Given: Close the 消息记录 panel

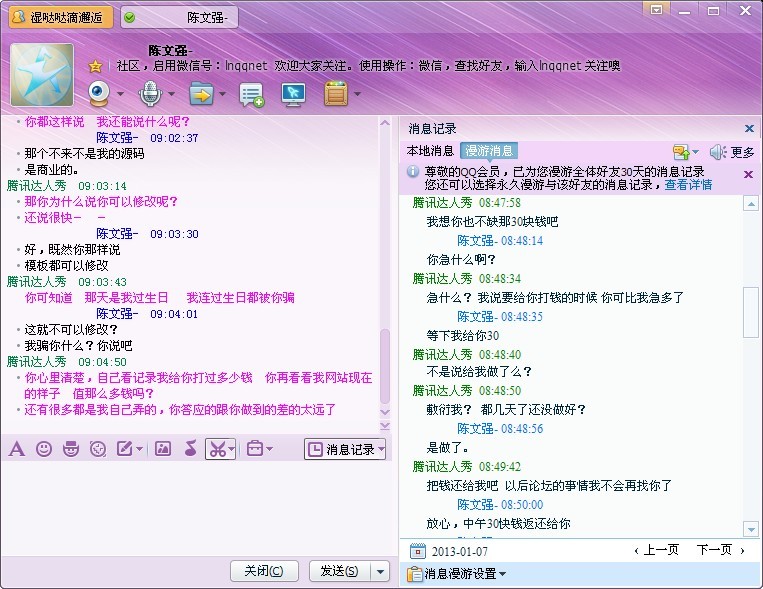Looking at the screenshot, I should pos(749,129).
